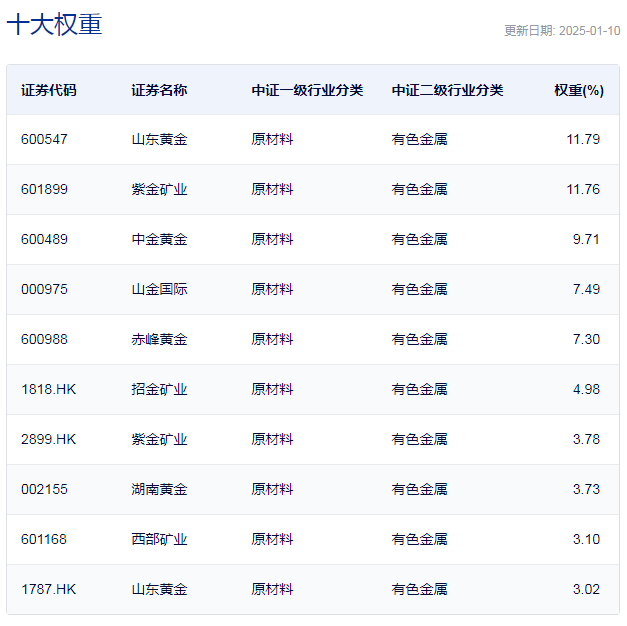Click 原材料 in the 600547 row
Viewport: 627px width, 626px height.
click(272, 139)
